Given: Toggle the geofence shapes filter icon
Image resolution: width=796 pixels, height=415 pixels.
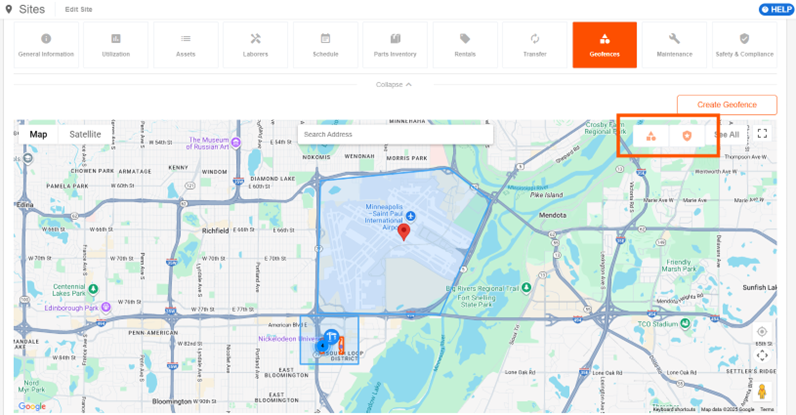Looking at the screenshot, I should pyautogui.click(x=651, y=136).
